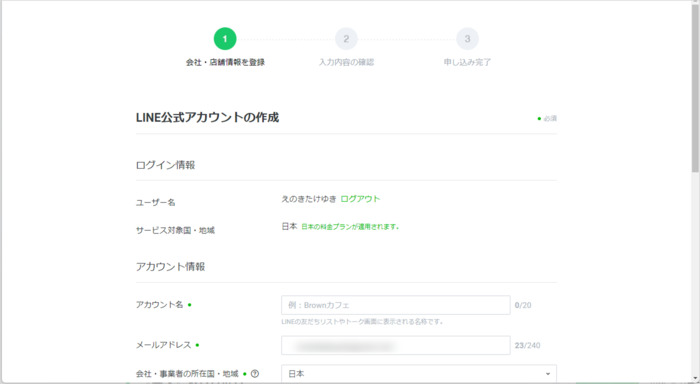
Task: Click the ログイン情報 section heading
Action: 166,165
